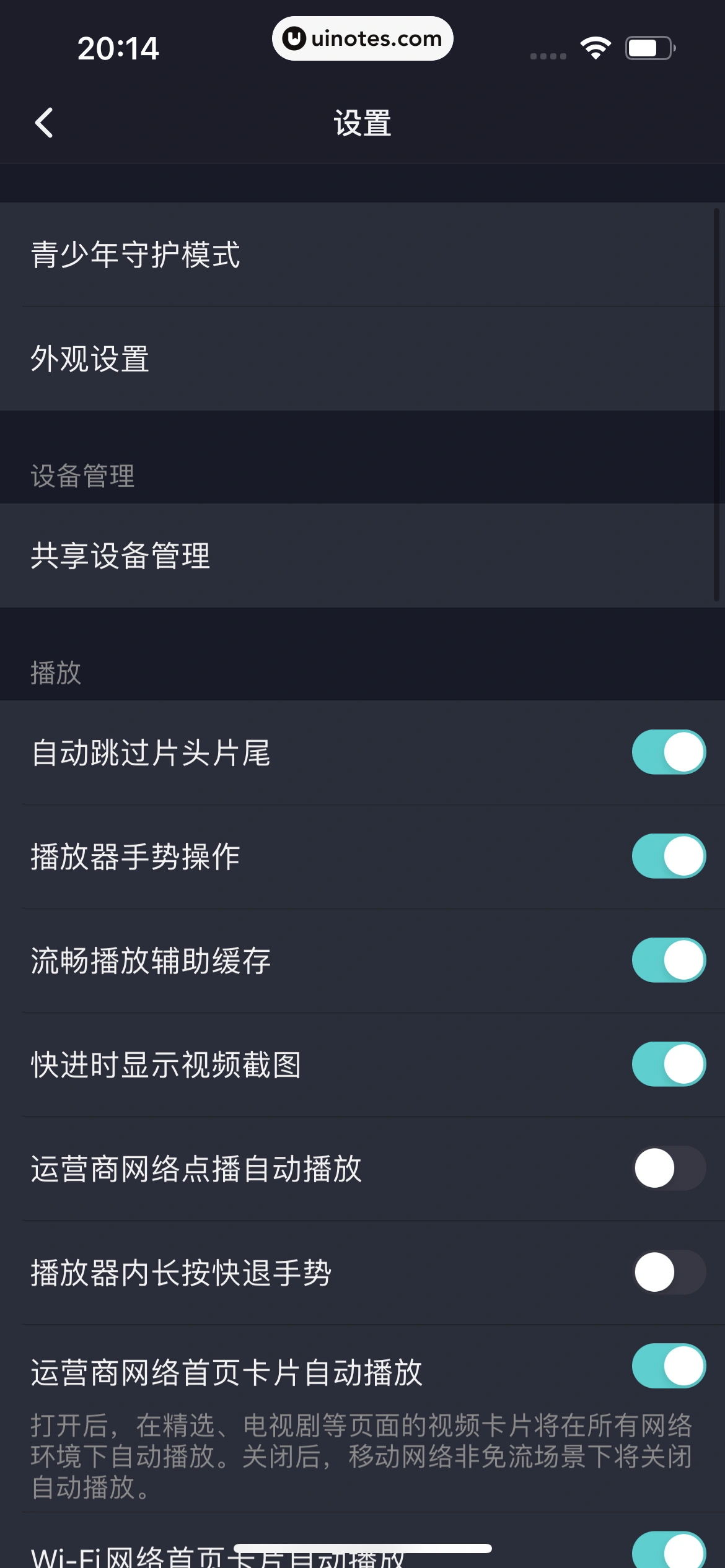The width and height of the screenshot is (725, 1568).
Task: Tap the time 20:14 in status bar
Action: click(x=118, y=48)
